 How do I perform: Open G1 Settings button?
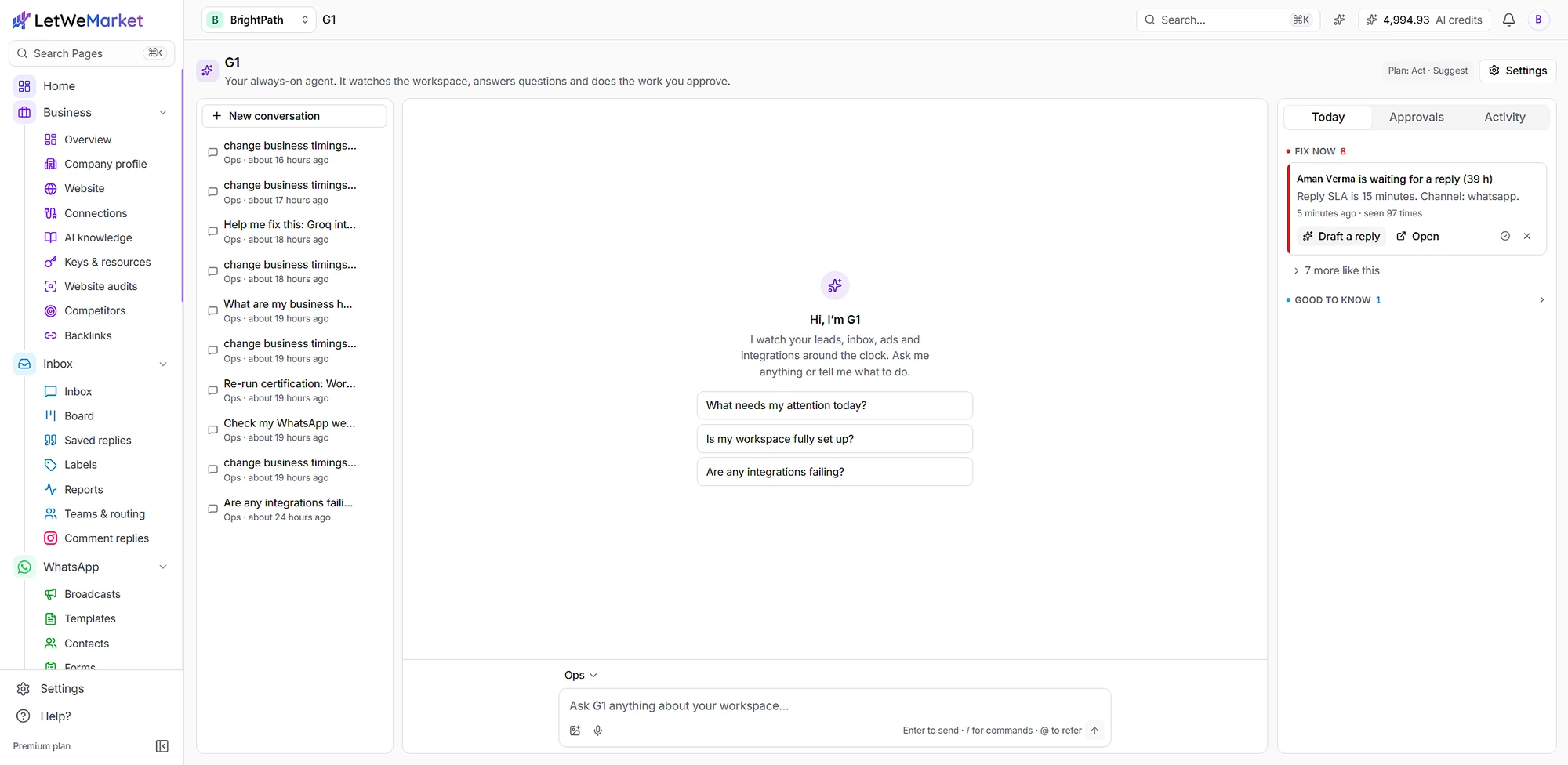(x=1518, y=71)
